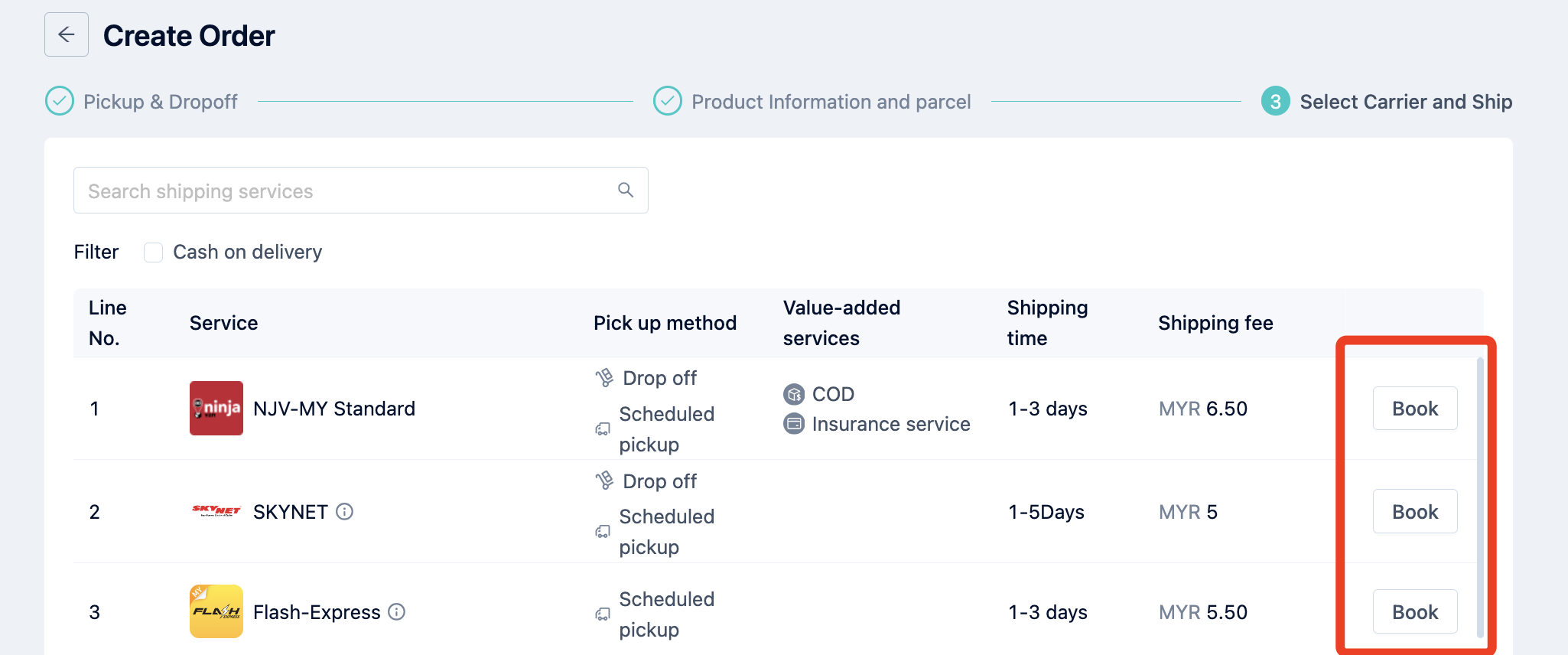Click the NJV-MY Drop off icon
The height and width of the screenshot is (655, 1568).
(x=604, y=377)
